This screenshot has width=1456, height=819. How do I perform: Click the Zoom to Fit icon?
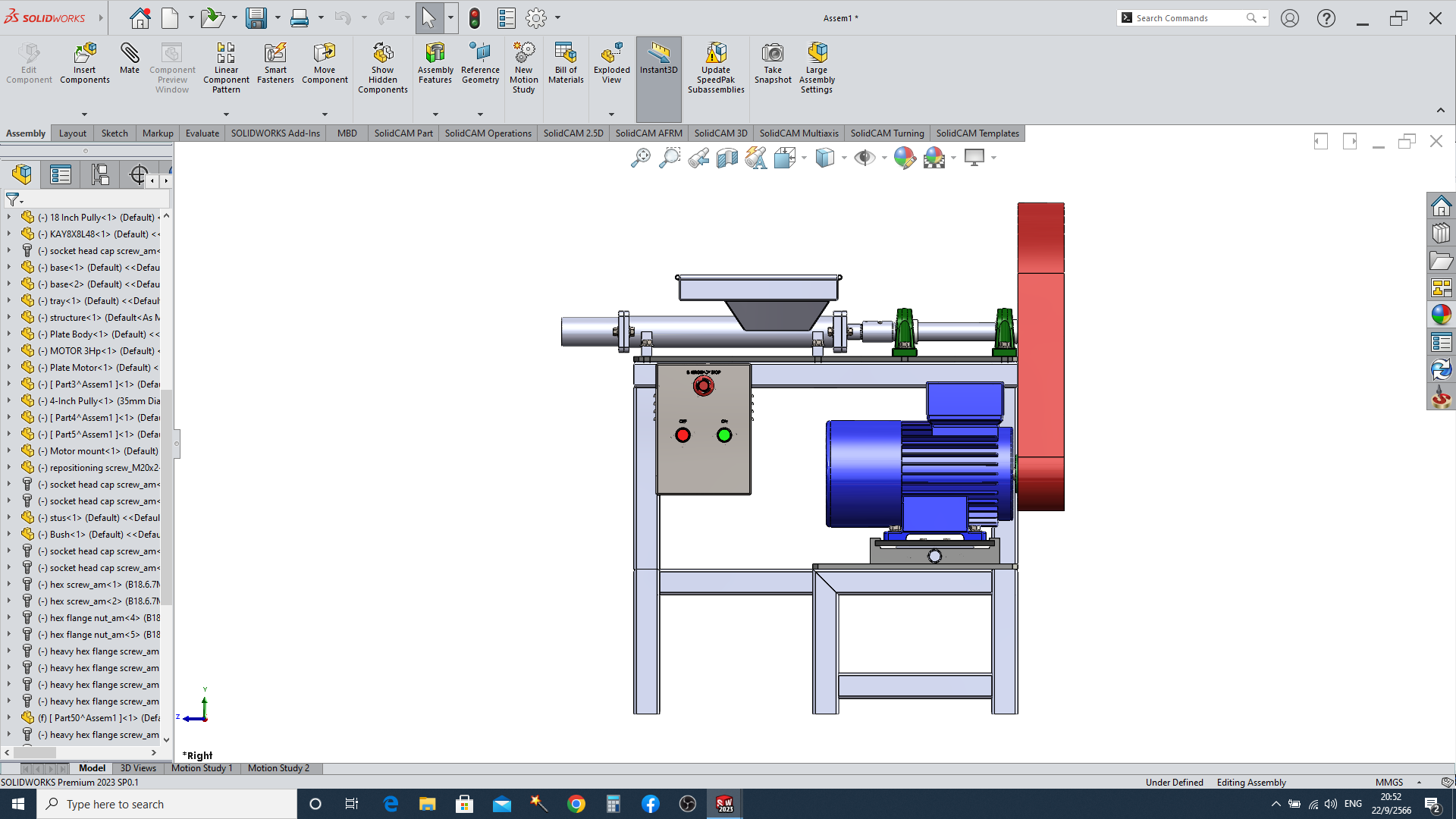640,158
